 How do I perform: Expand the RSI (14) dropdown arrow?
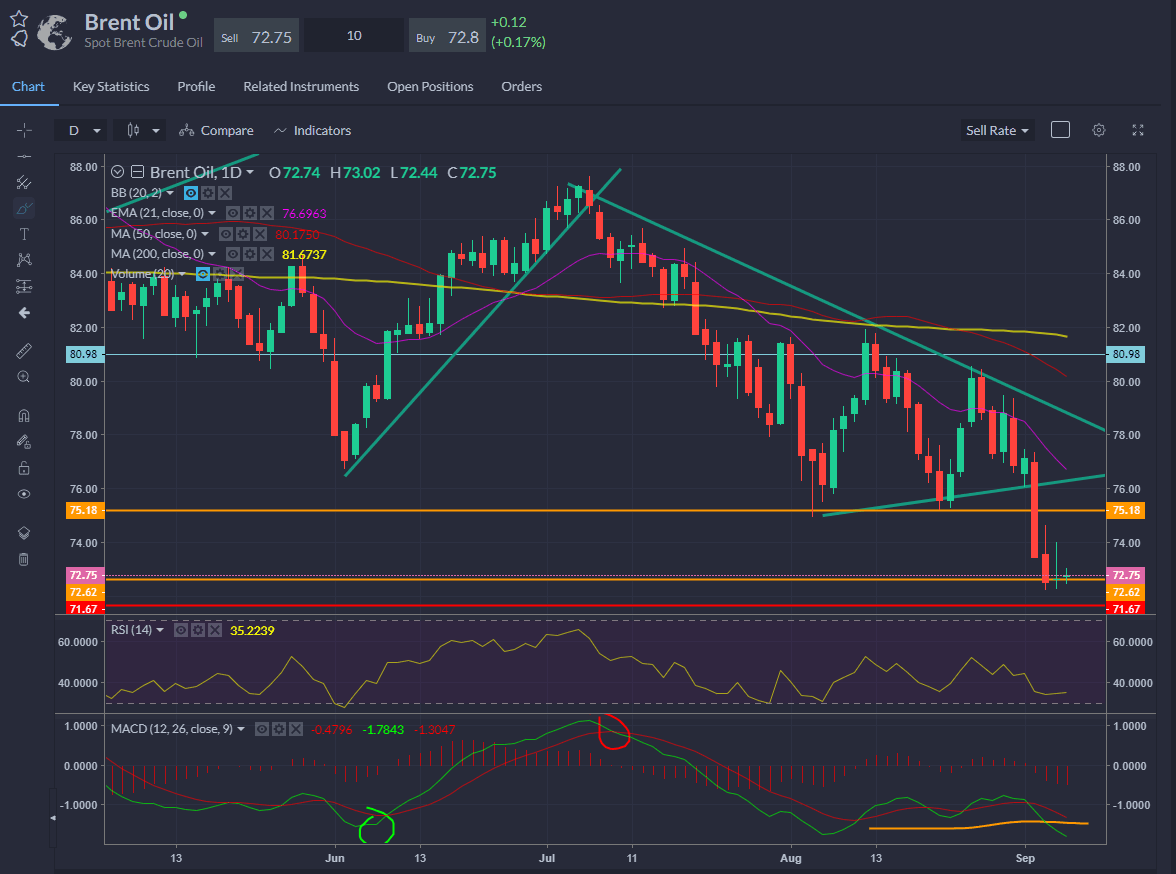point(160,630)
